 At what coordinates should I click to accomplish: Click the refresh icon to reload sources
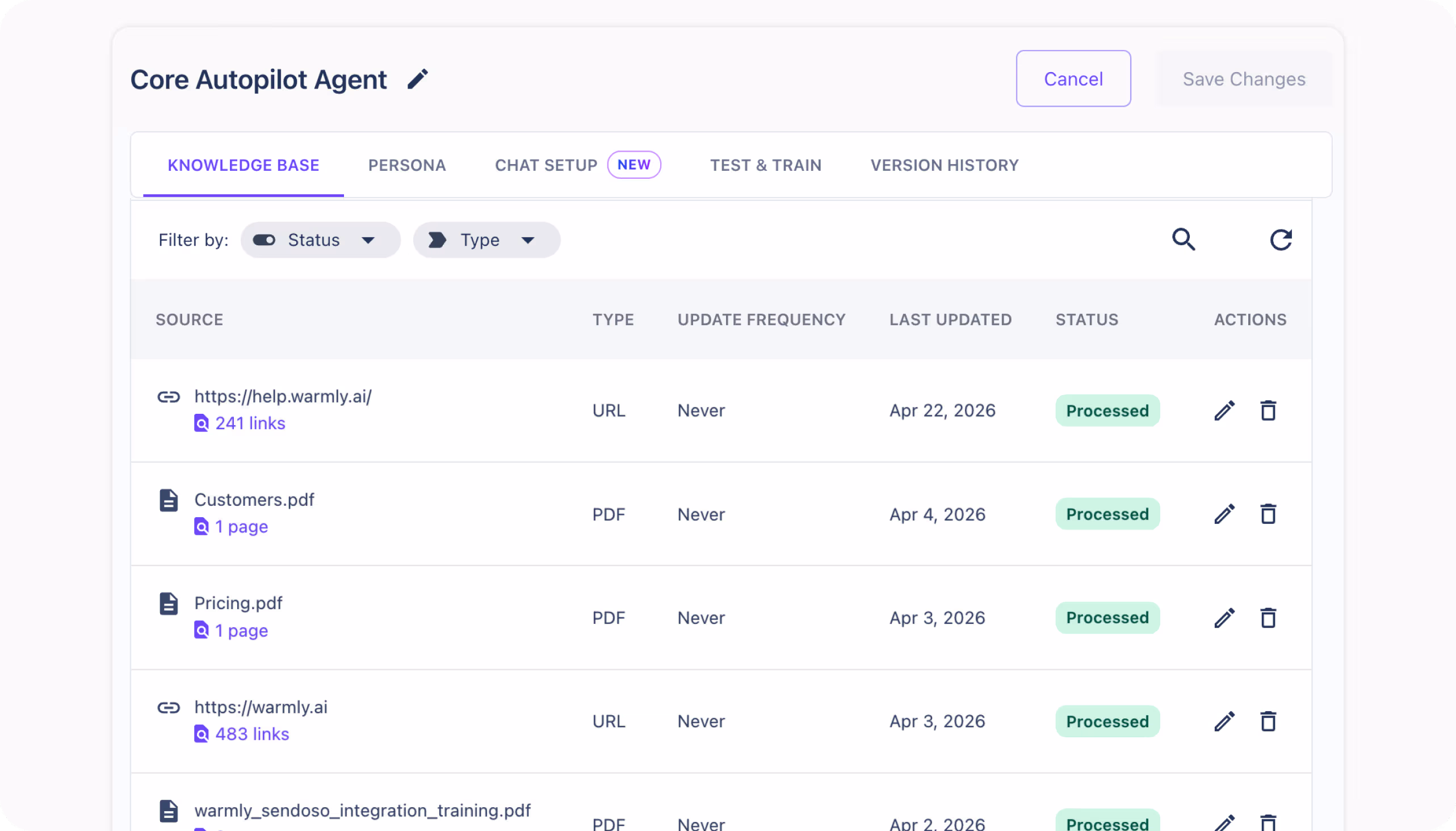tap(1281, 240)
